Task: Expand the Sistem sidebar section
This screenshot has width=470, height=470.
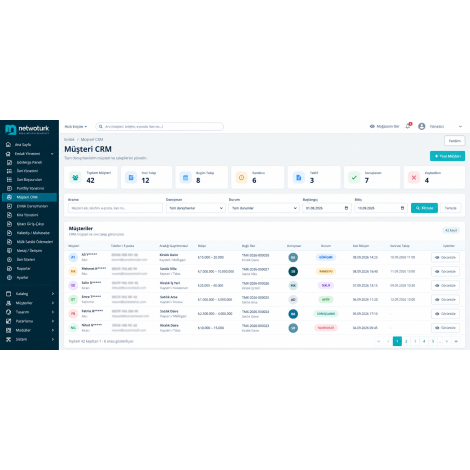Action: click(29, 339)
